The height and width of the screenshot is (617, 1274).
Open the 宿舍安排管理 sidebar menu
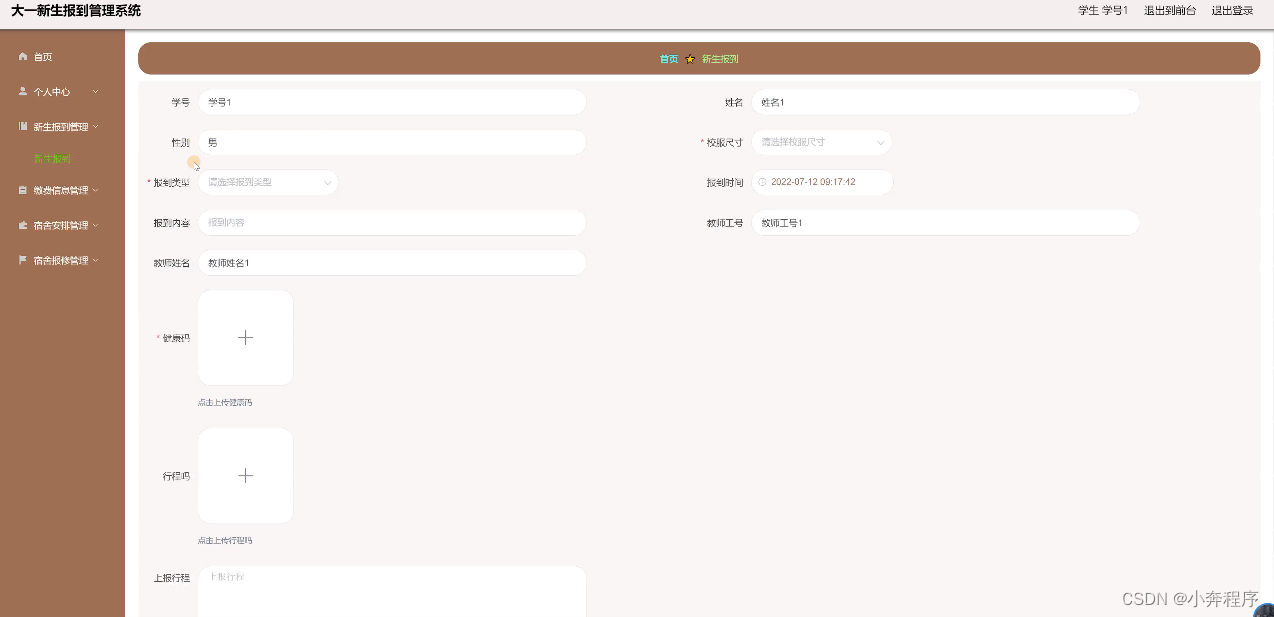(62, 225)
